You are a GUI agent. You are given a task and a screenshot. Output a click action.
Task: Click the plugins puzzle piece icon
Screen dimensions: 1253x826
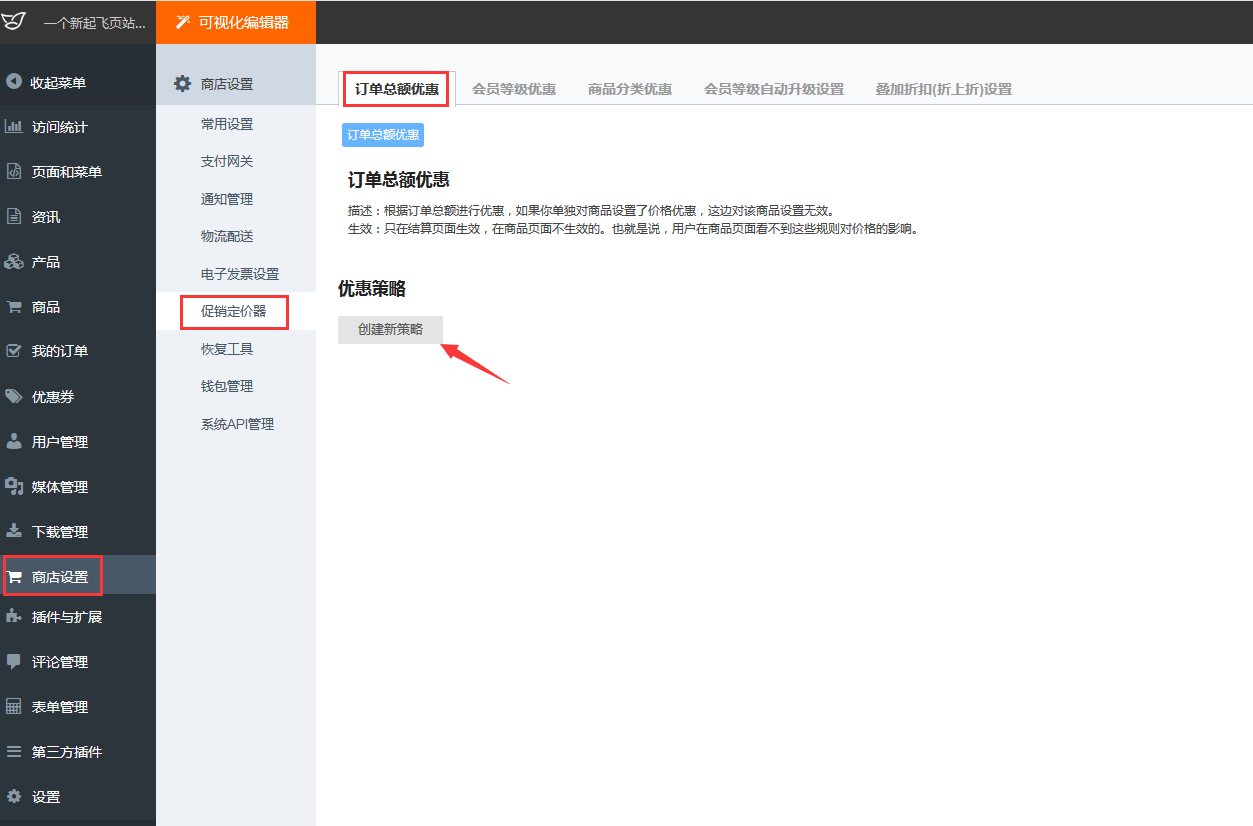[x=14, y=616]
